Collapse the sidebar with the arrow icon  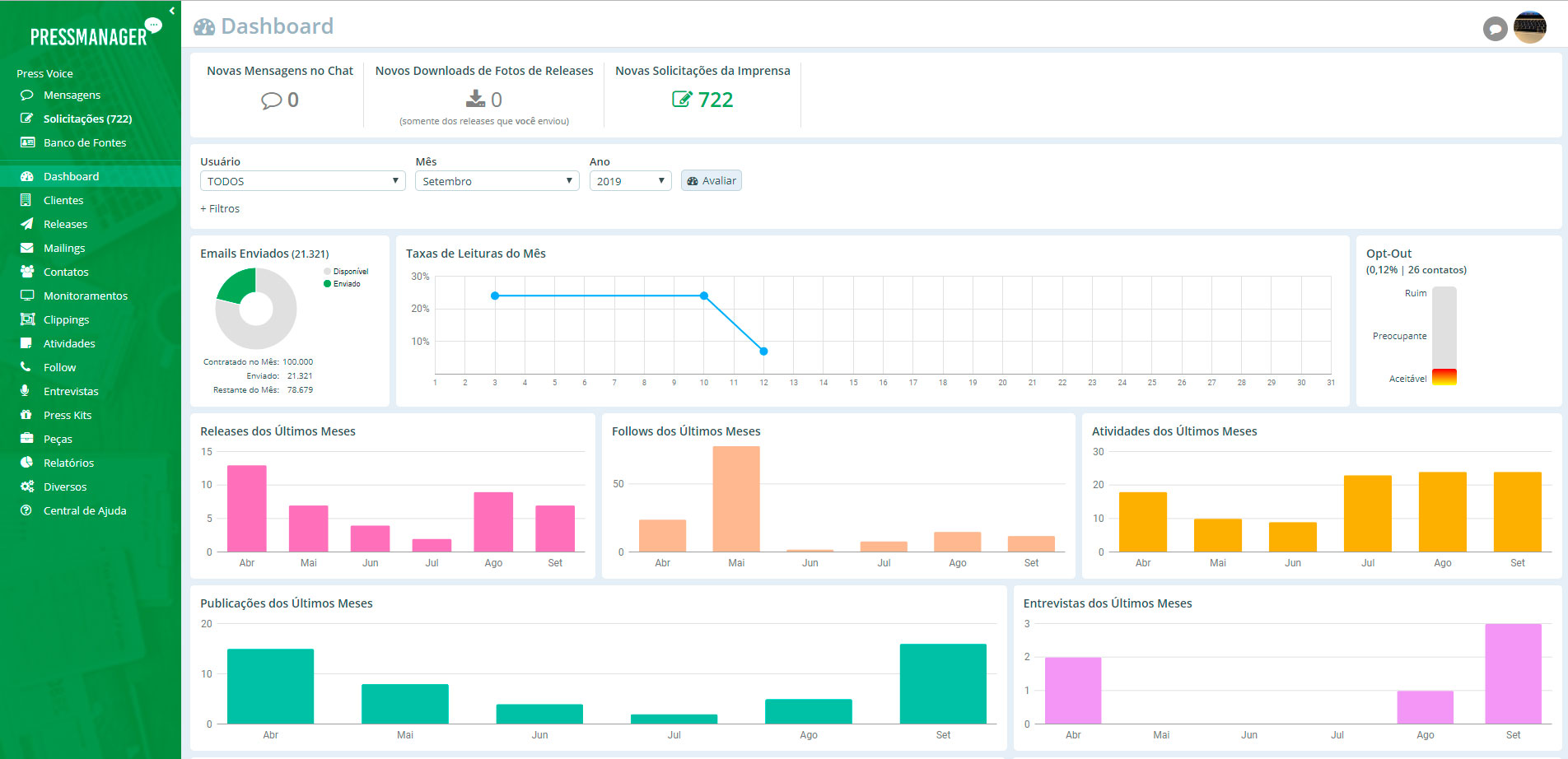click(x=171, y=11)
